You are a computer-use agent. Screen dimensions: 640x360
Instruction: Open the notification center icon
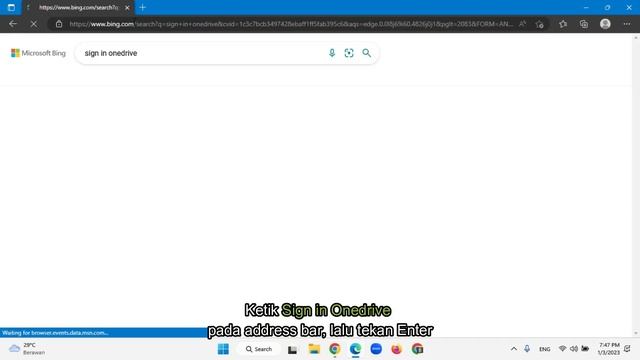(627, 349)
